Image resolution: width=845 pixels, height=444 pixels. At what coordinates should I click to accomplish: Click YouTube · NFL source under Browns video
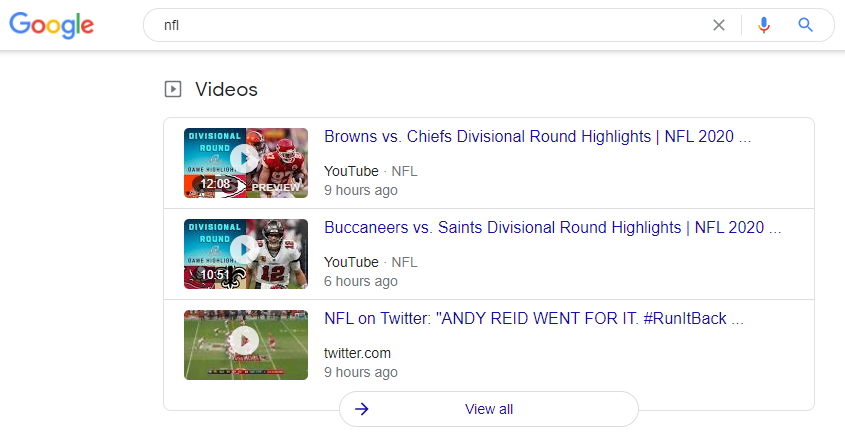coord(371,171)
